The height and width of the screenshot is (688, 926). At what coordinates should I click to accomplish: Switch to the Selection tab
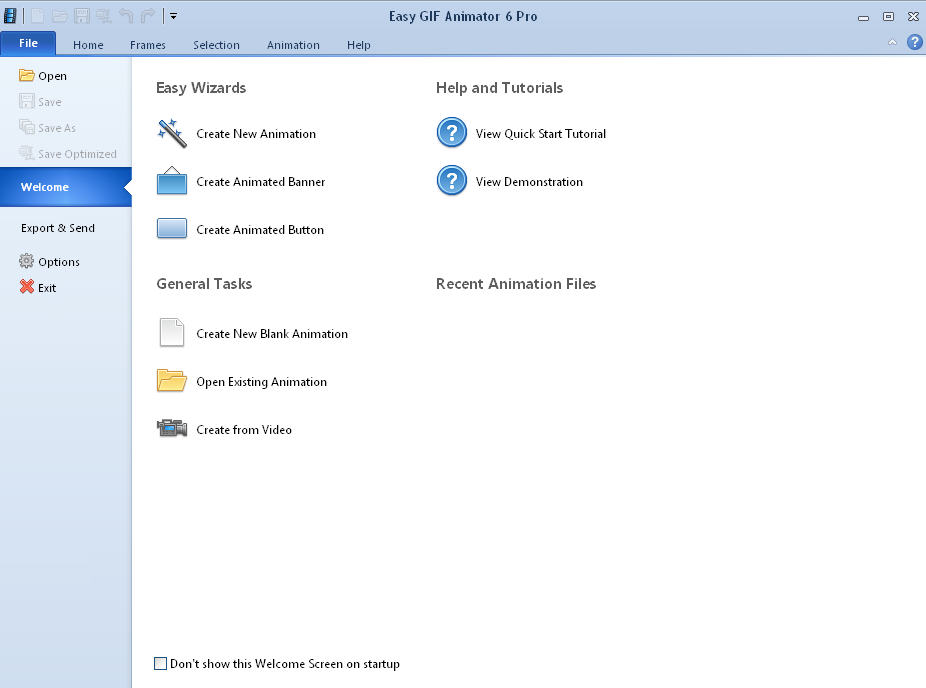(x=216, y=45)
